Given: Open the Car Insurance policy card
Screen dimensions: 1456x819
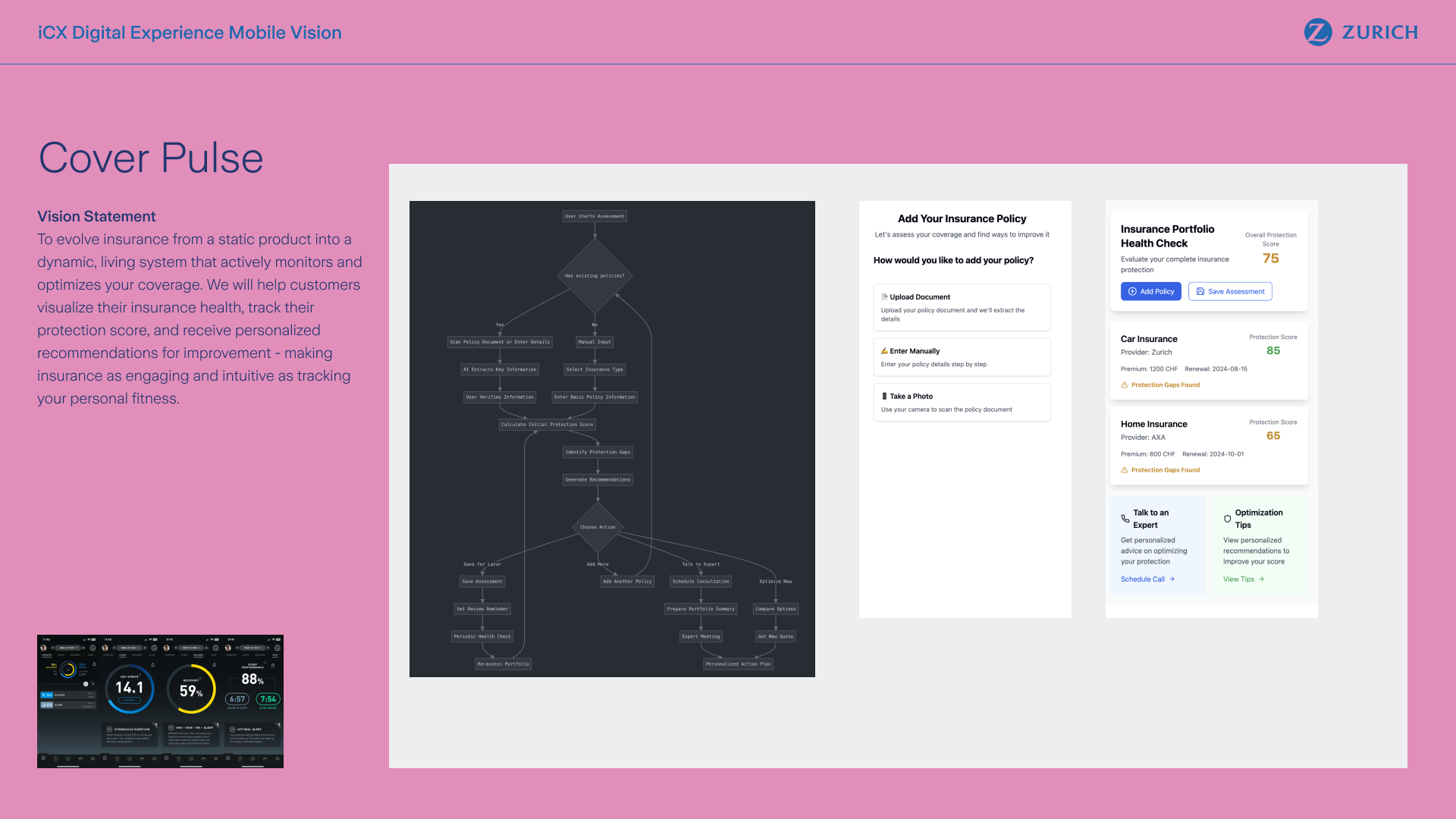Looking at the screenshot, I should (1208, 361).
